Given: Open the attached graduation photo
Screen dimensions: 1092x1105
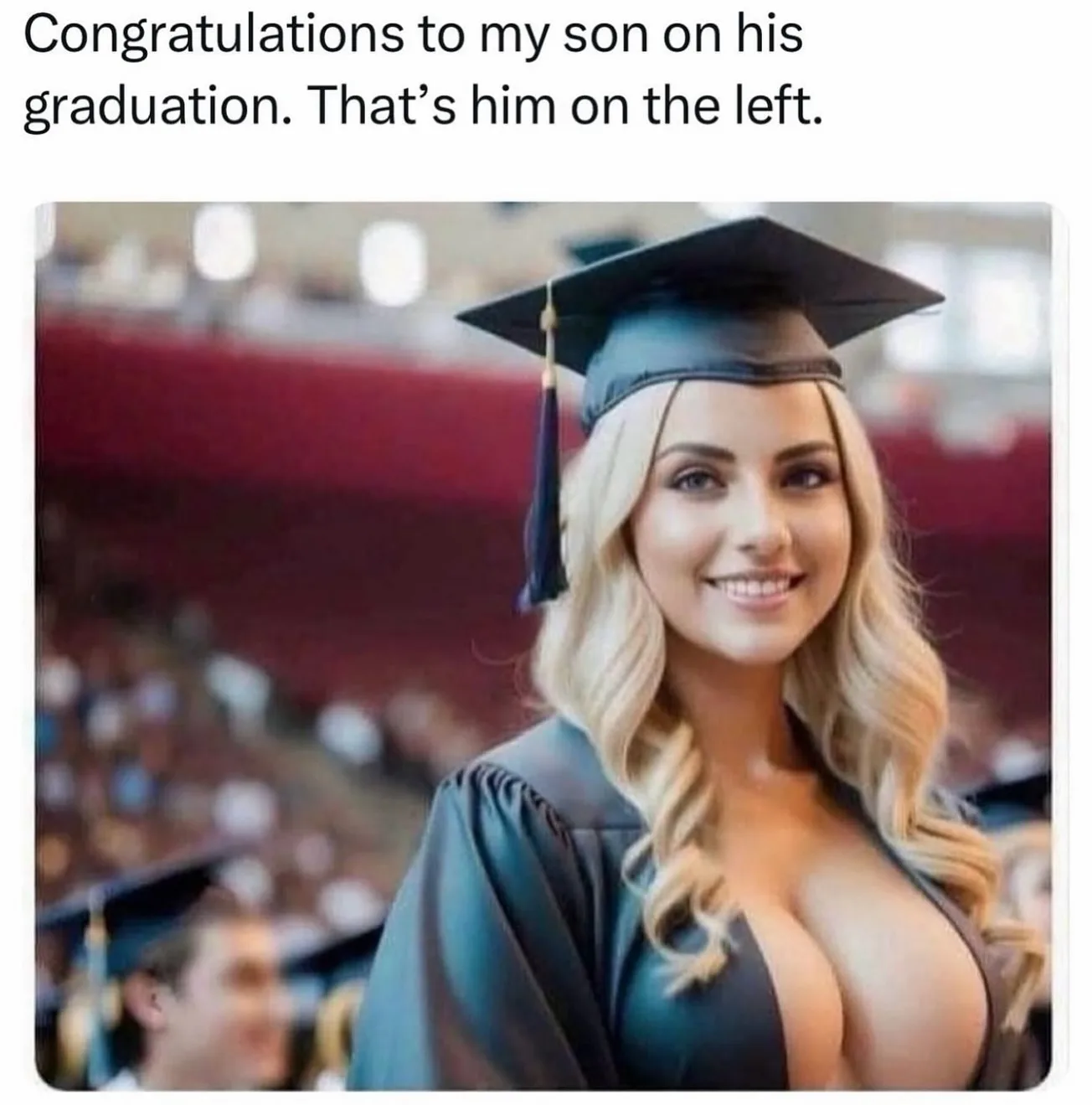Looking at the screenshot, I should click(x=544, y=645).
